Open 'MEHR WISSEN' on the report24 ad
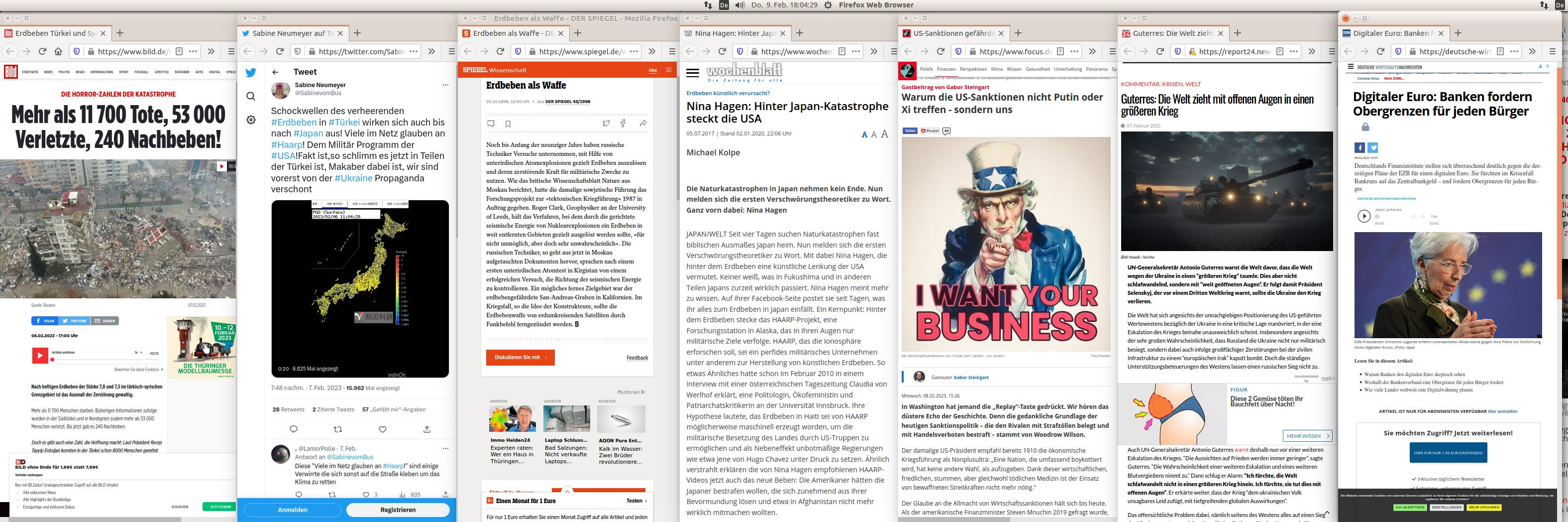The width and height of the screenshot is (1568, 522). pyautogui.click(x=1307, y=435)
